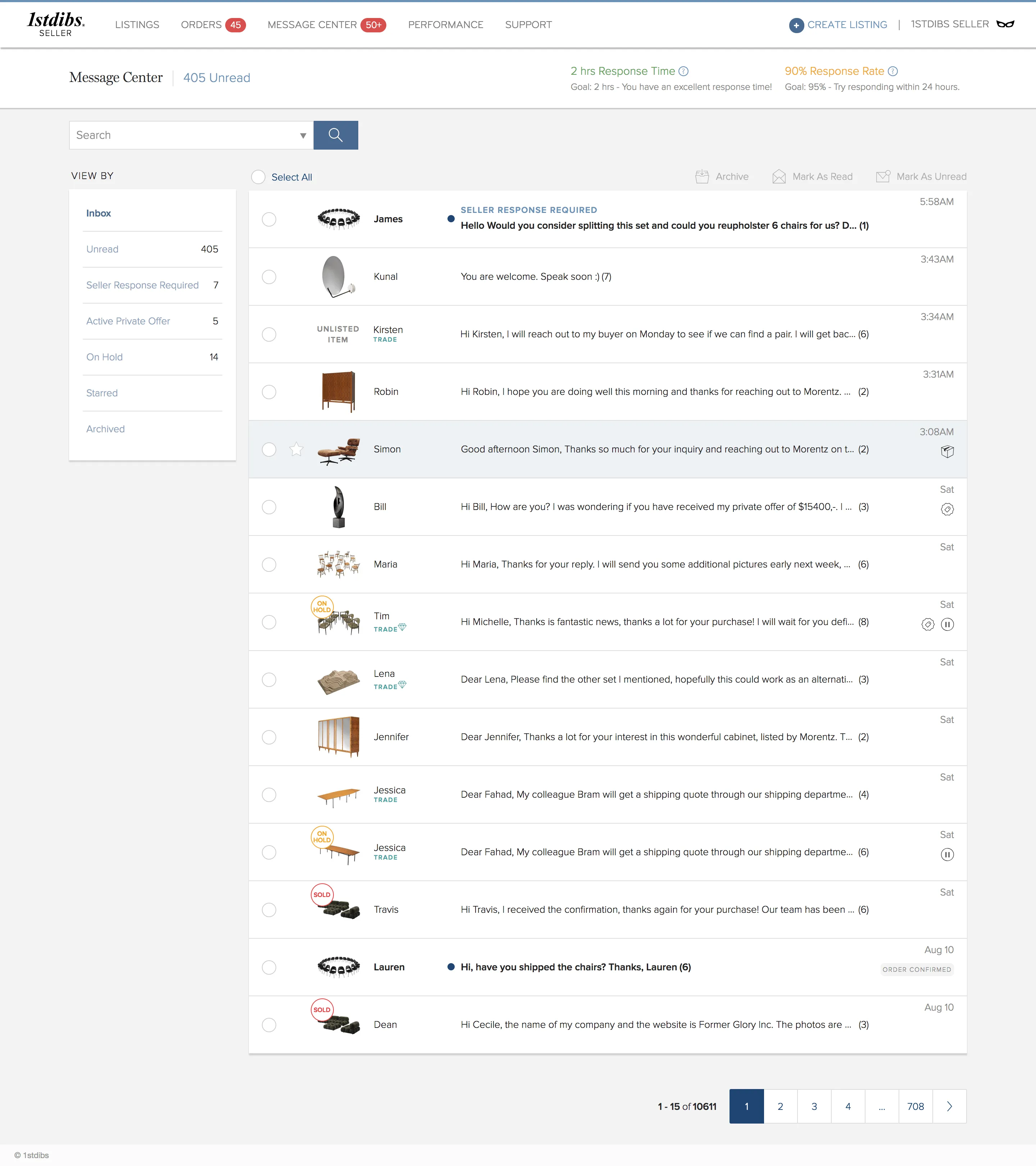
Task: Click the Response Rate help icon
Action: coord(893,71)
